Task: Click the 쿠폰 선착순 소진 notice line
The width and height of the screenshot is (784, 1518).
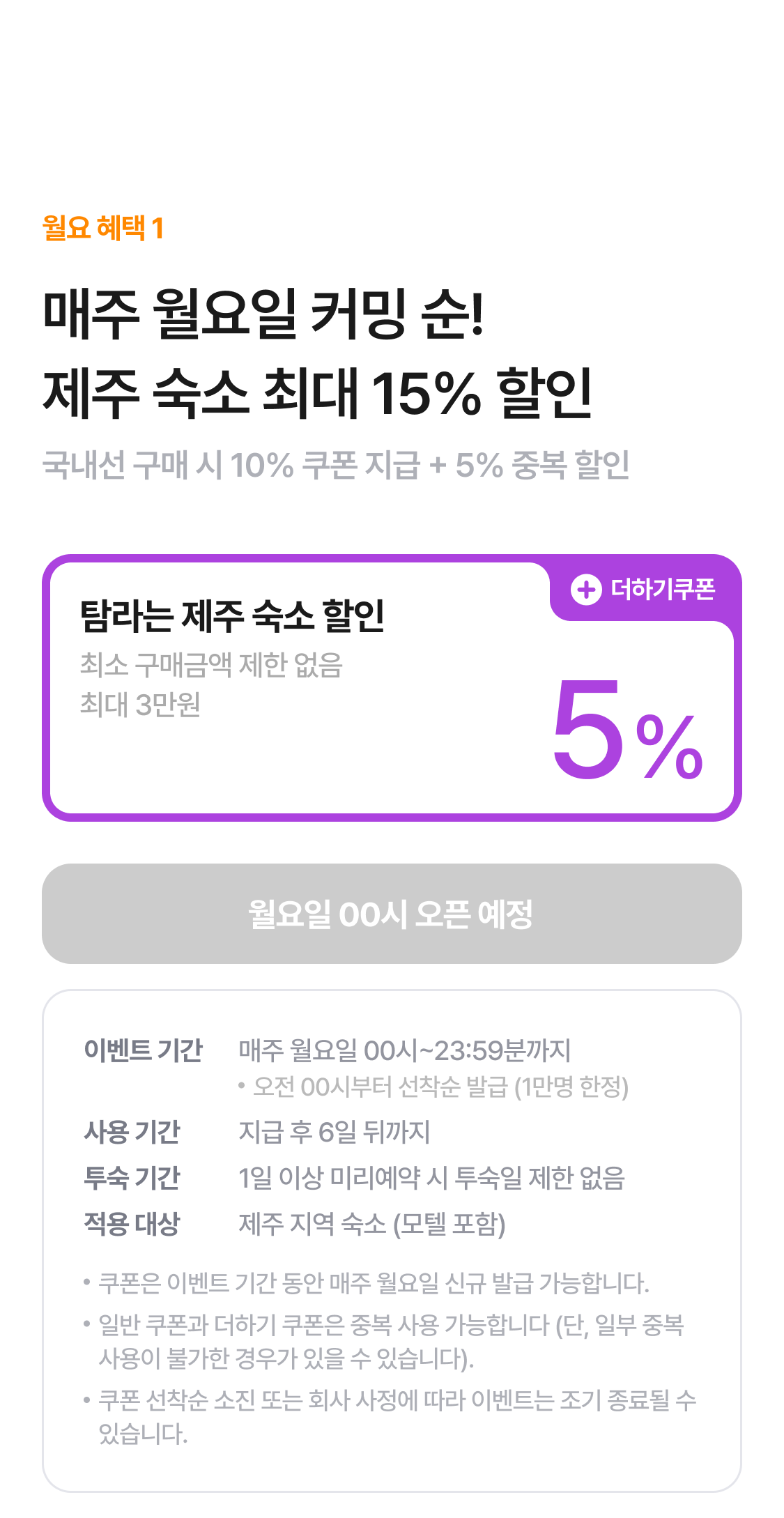Action: pos(397,1400)
